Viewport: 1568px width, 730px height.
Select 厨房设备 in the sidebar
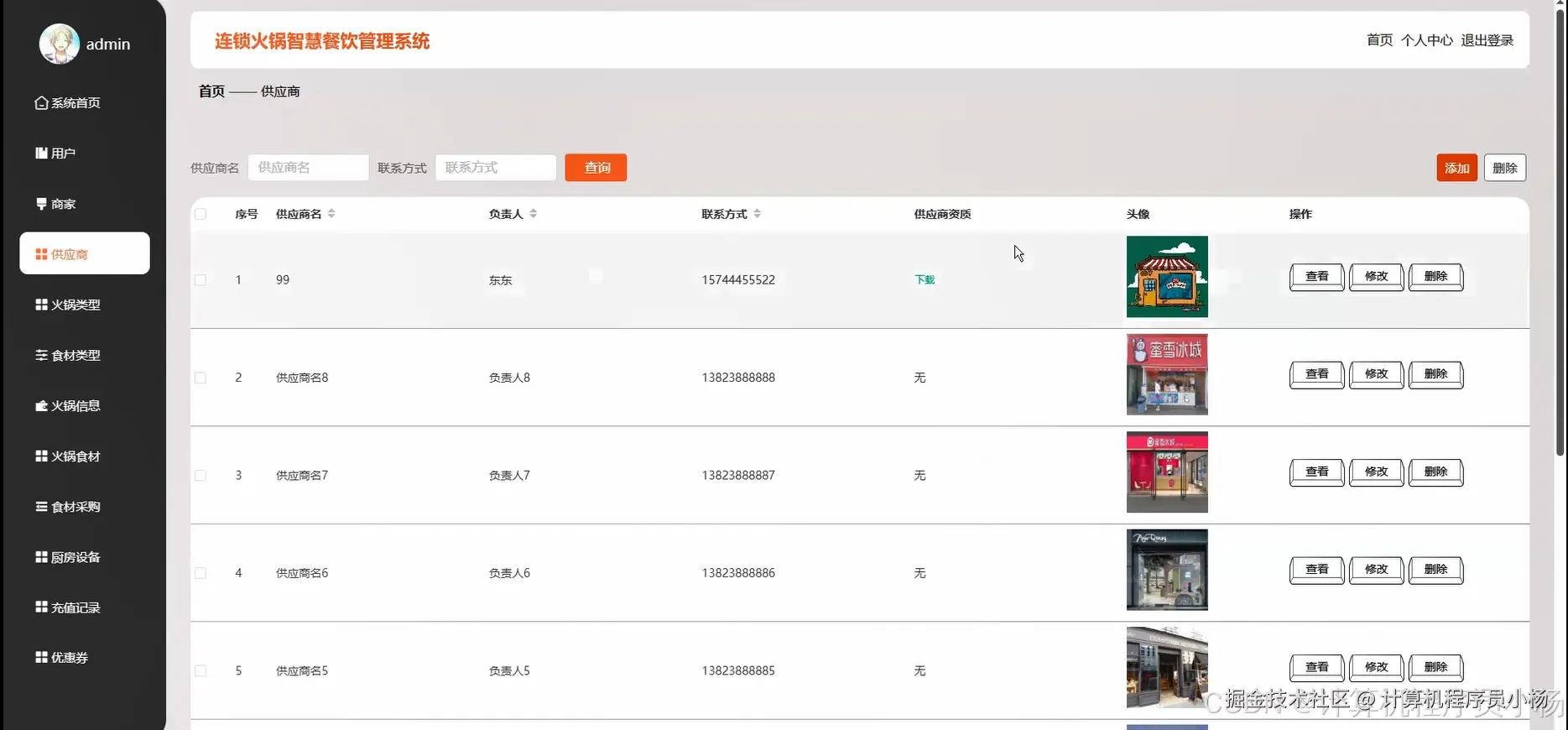(85, 557)
